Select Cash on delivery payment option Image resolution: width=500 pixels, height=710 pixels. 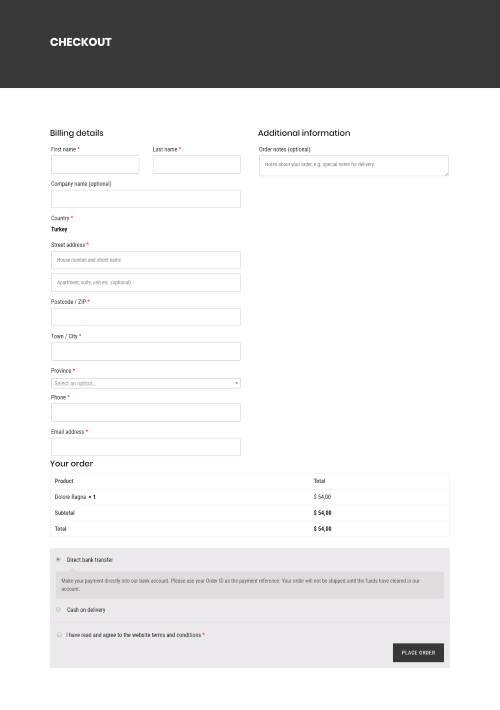coord(58,609)
